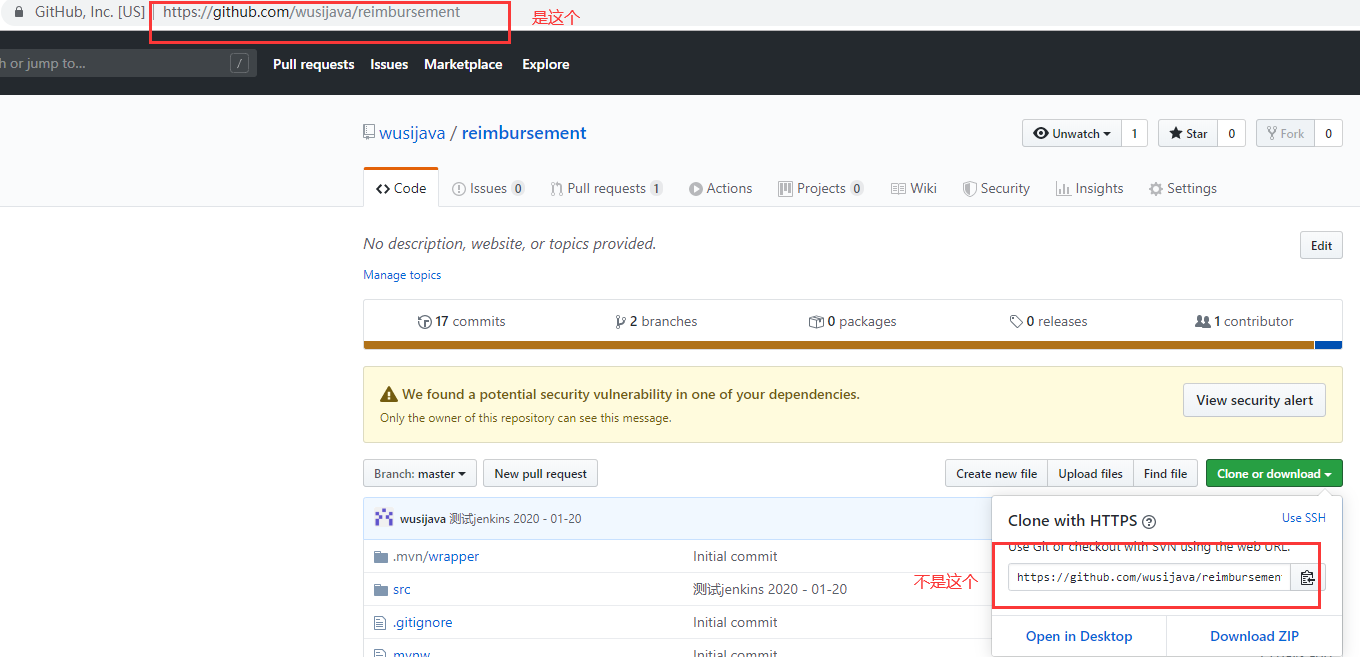1360x657 pixels.
Task: Open the Wiki tab
Action: coord(914,188)
